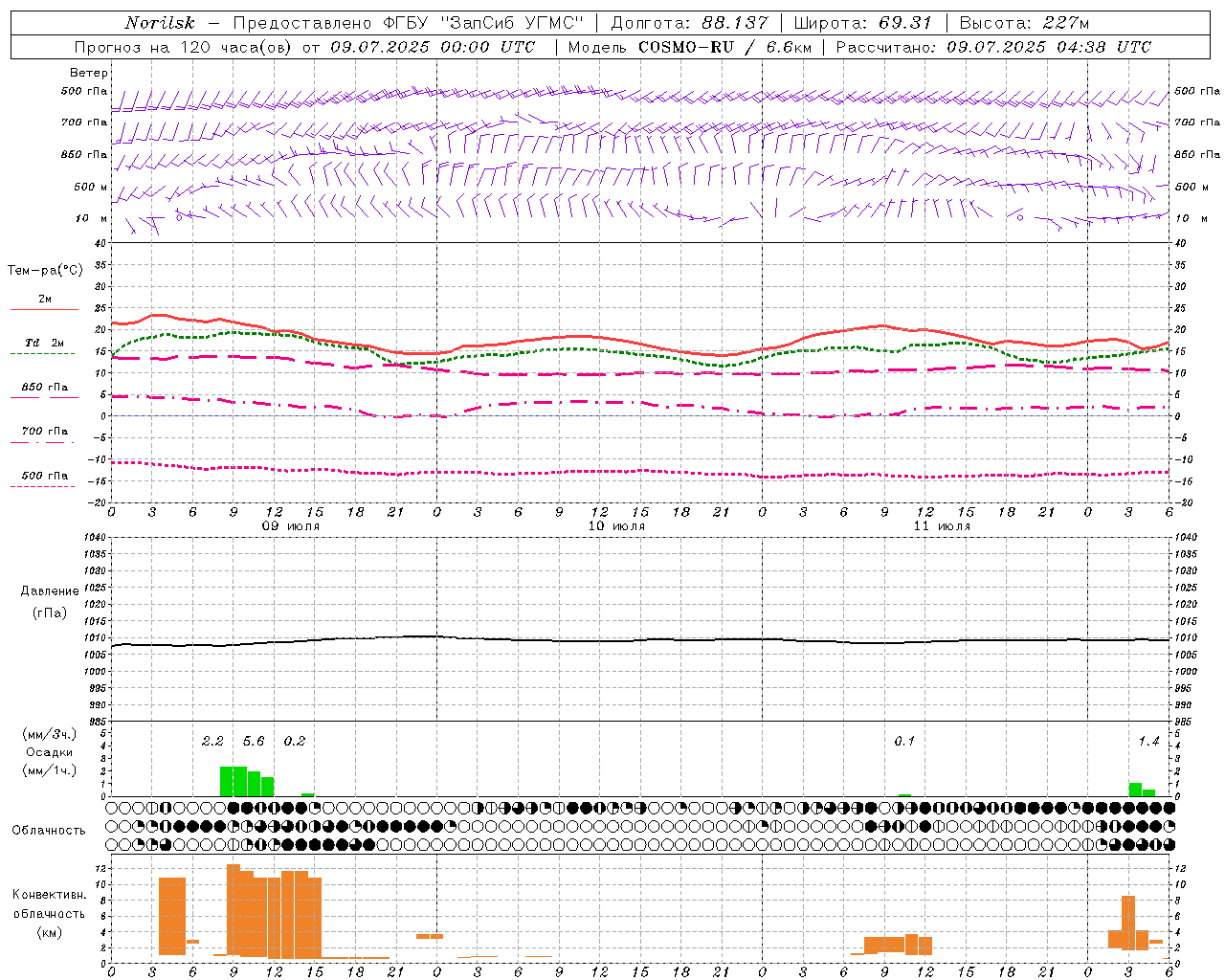Click the Широта: 69.31 value
Screen dimensions: 1225x980
click(x=863, y=23)
